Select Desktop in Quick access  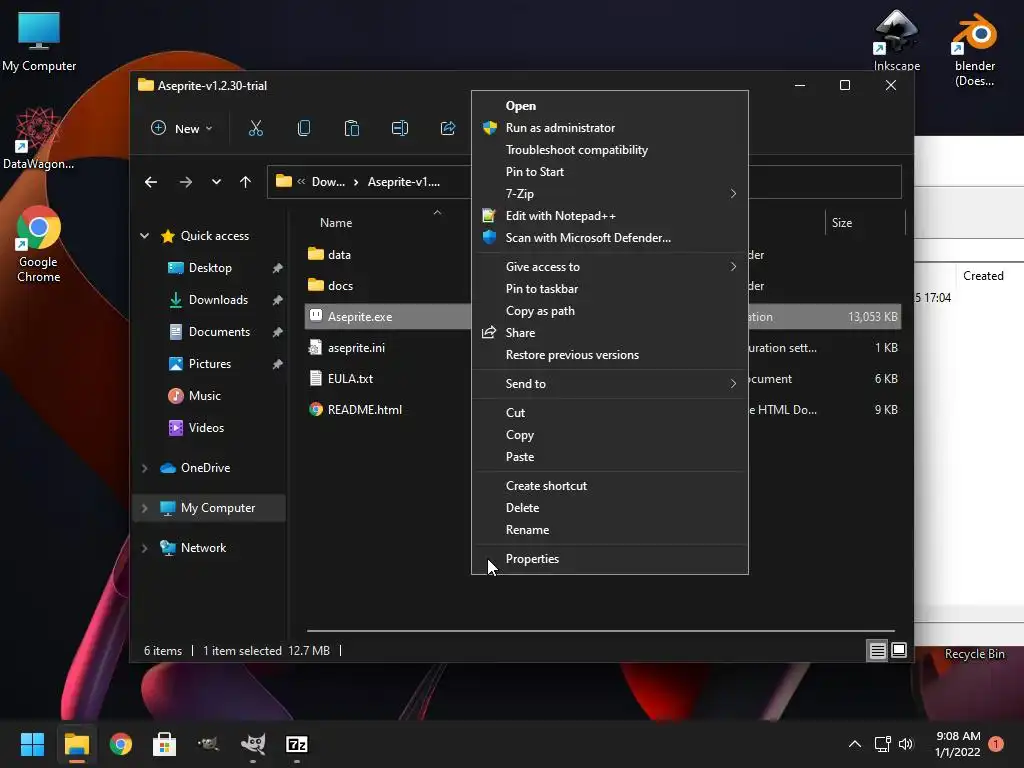[210, 268]
